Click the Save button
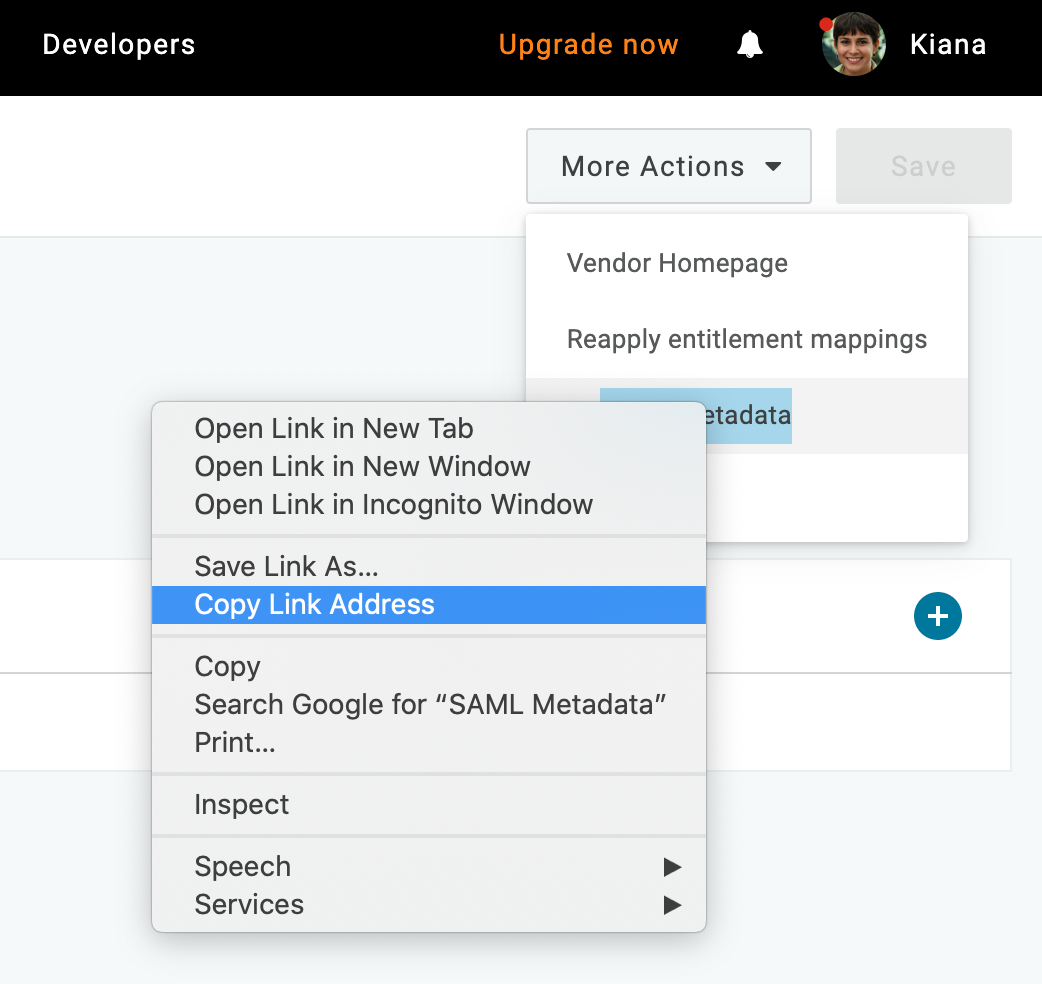The height and width of the screenshot is (984, 1042). point(922,166)
